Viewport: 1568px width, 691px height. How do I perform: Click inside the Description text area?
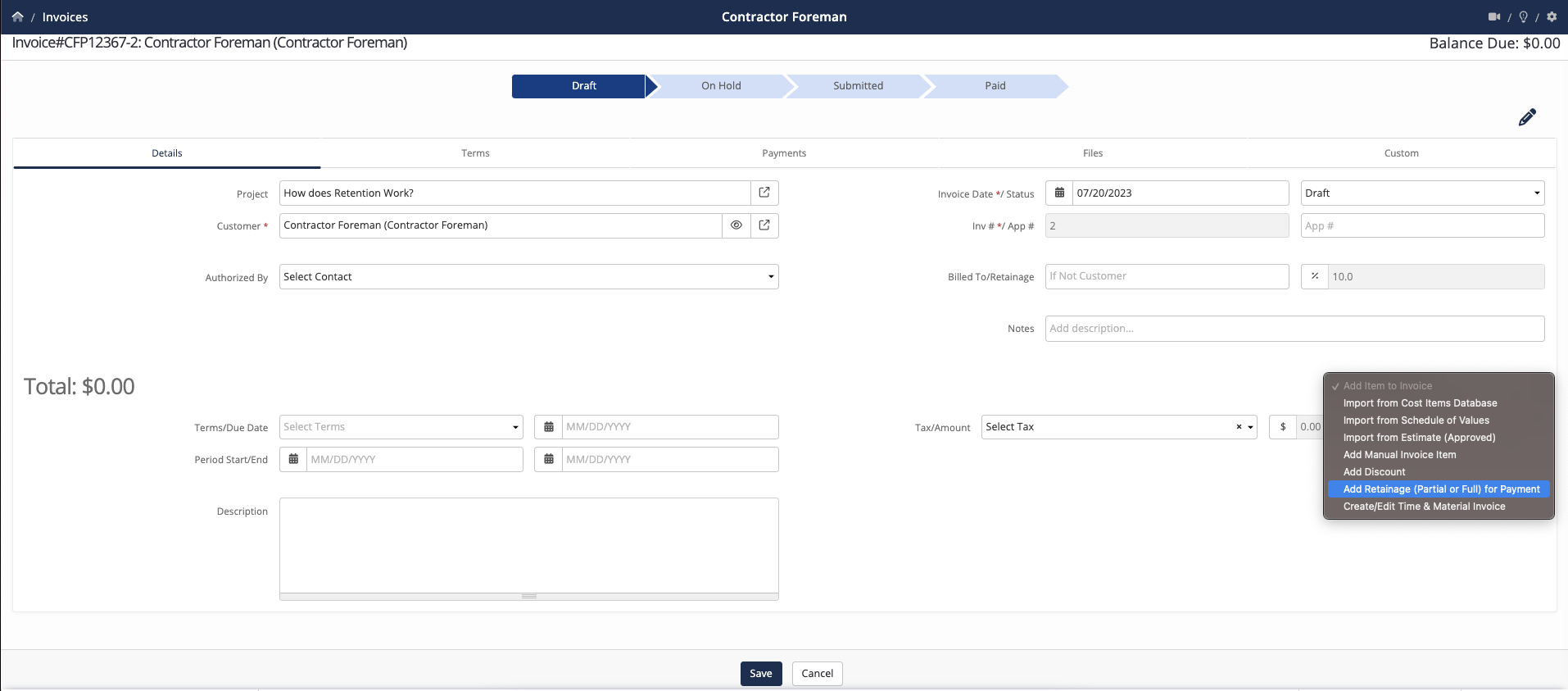[x=529, y=545]
